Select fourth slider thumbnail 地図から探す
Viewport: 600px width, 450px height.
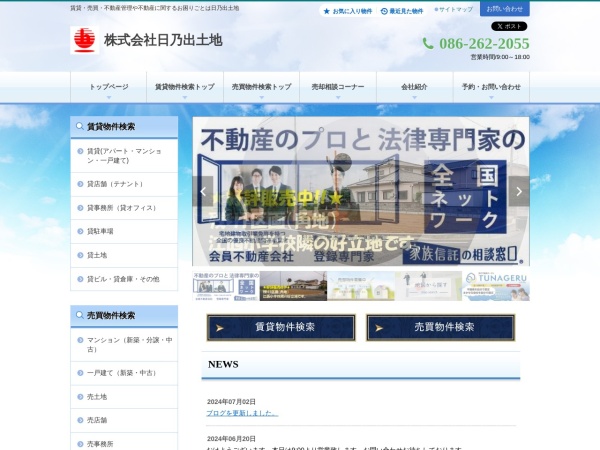(x=429, y=286)
